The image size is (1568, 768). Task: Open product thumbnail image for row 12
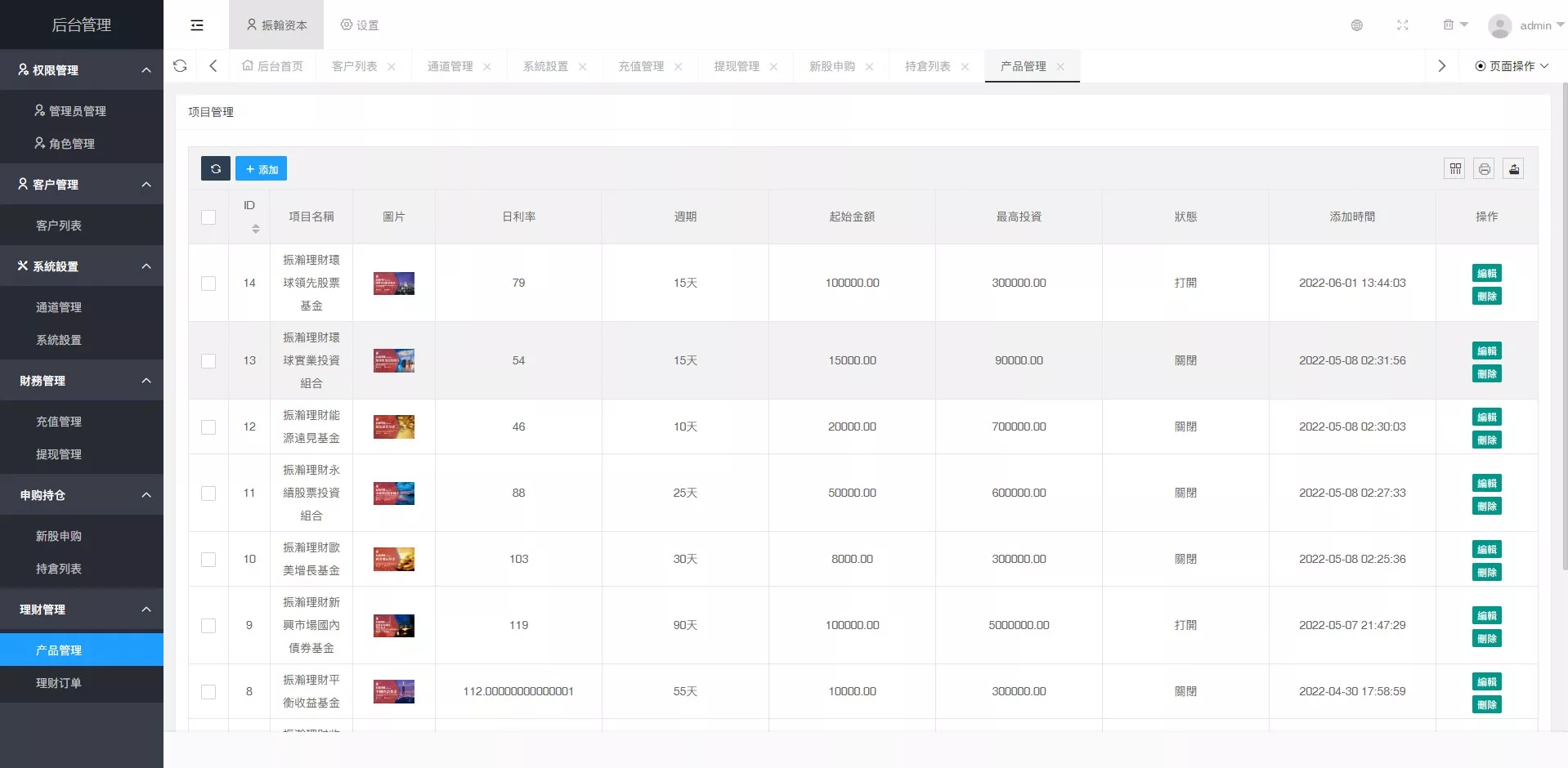pos(394,426)
